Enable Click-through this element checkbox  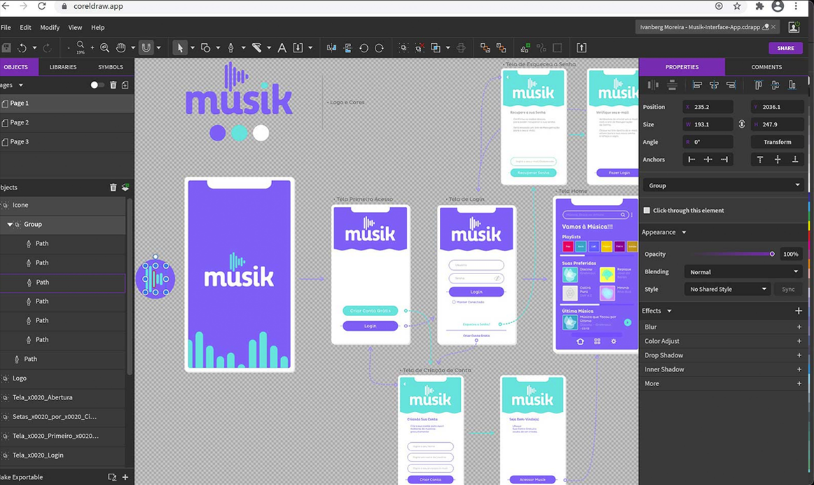pyautogui.click(x=647, y=211)
